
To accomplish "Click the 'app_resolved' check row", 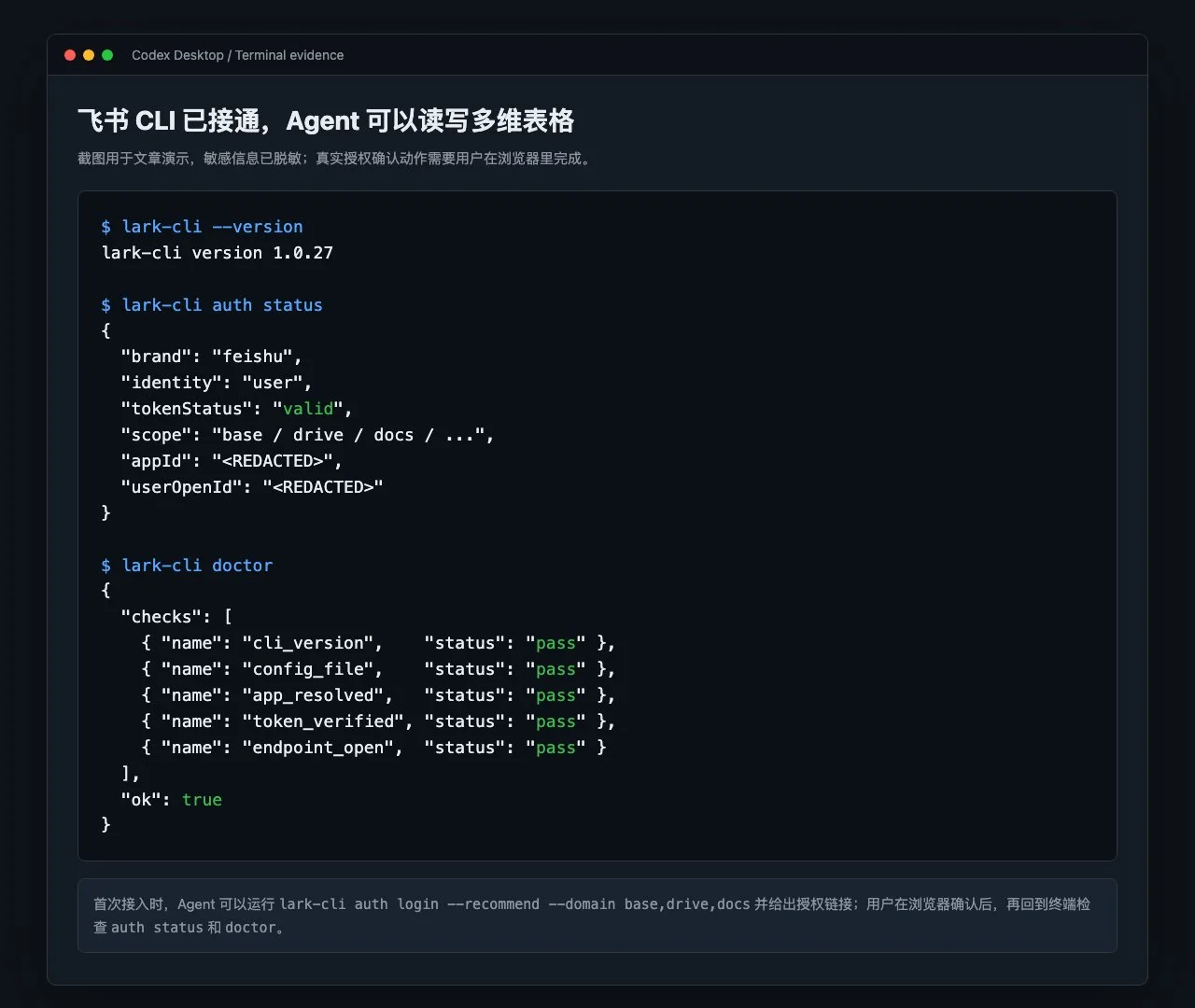I will (x=378, y=695).
